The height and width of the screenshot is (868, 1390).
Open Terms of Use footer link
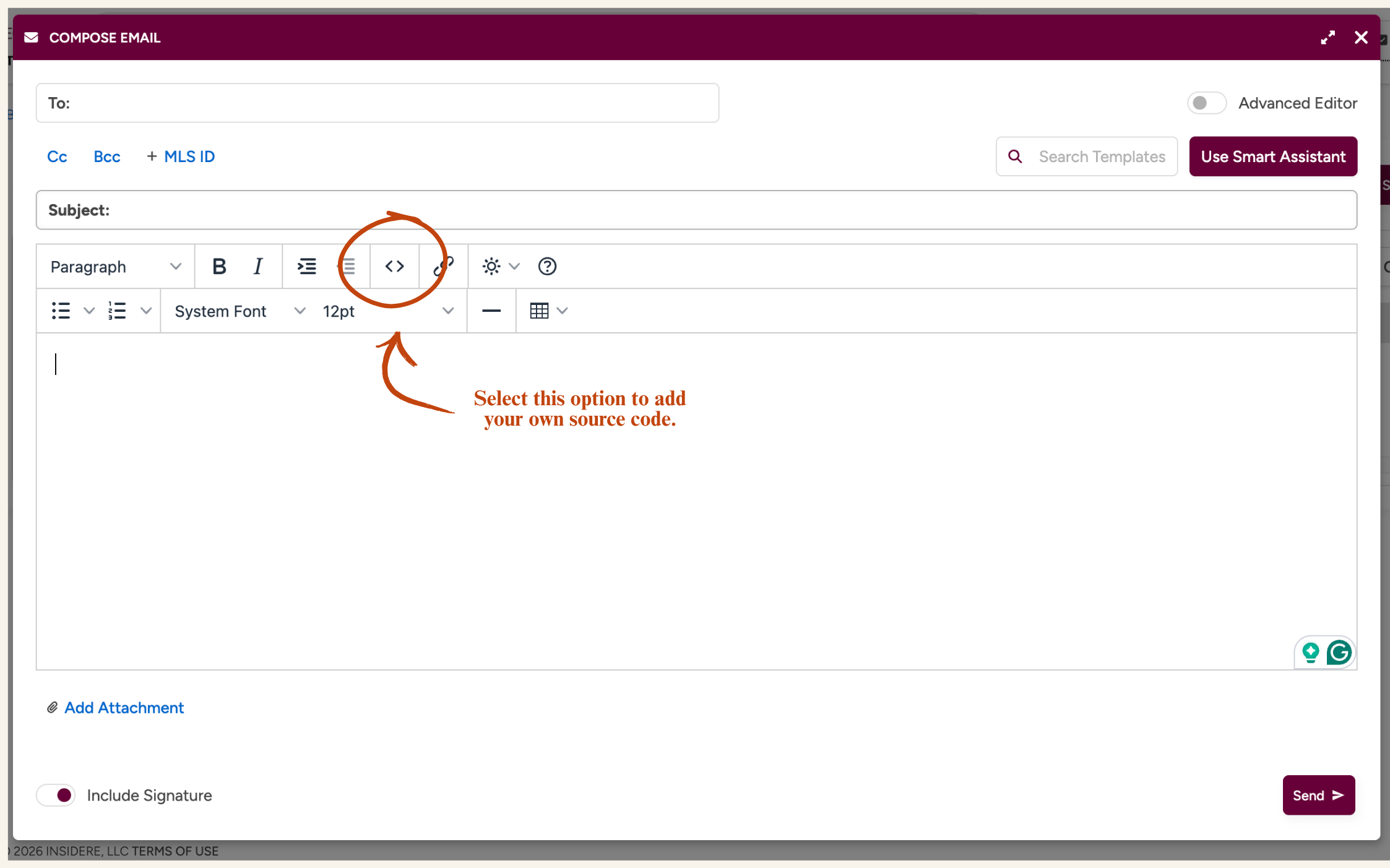pos(175,851)
